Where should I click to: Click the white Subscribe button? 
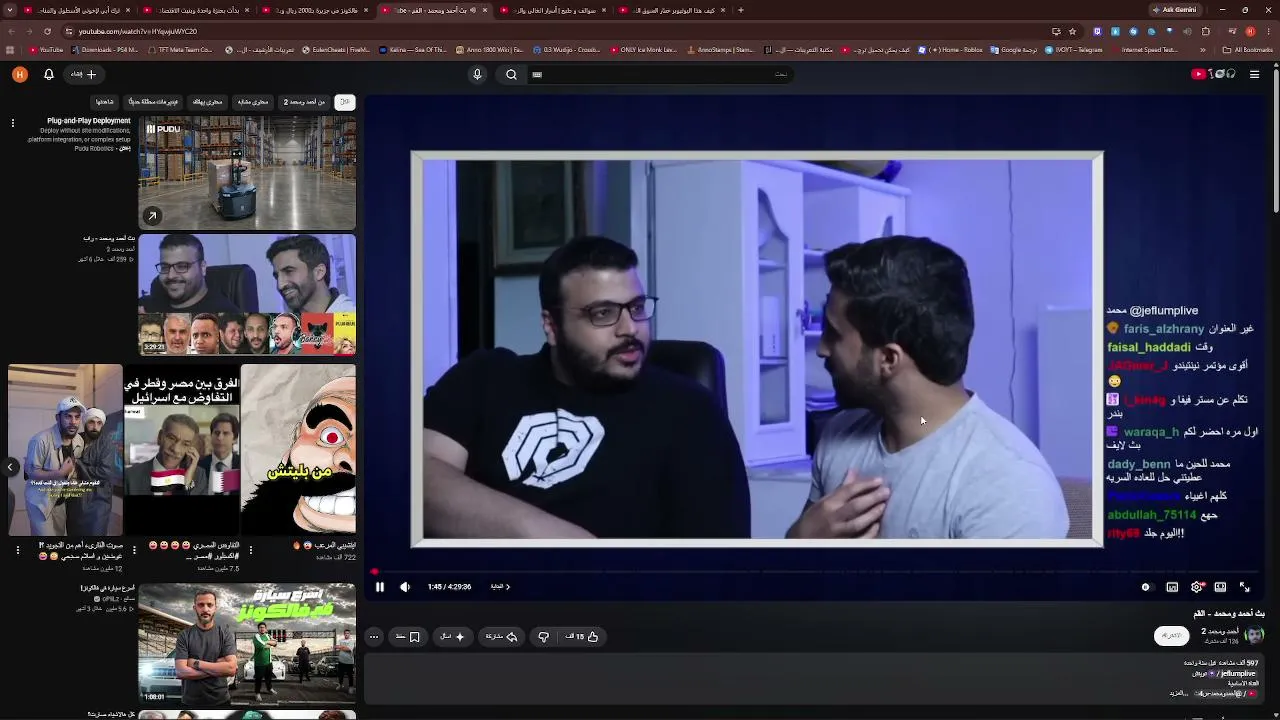click(1171, 635)
